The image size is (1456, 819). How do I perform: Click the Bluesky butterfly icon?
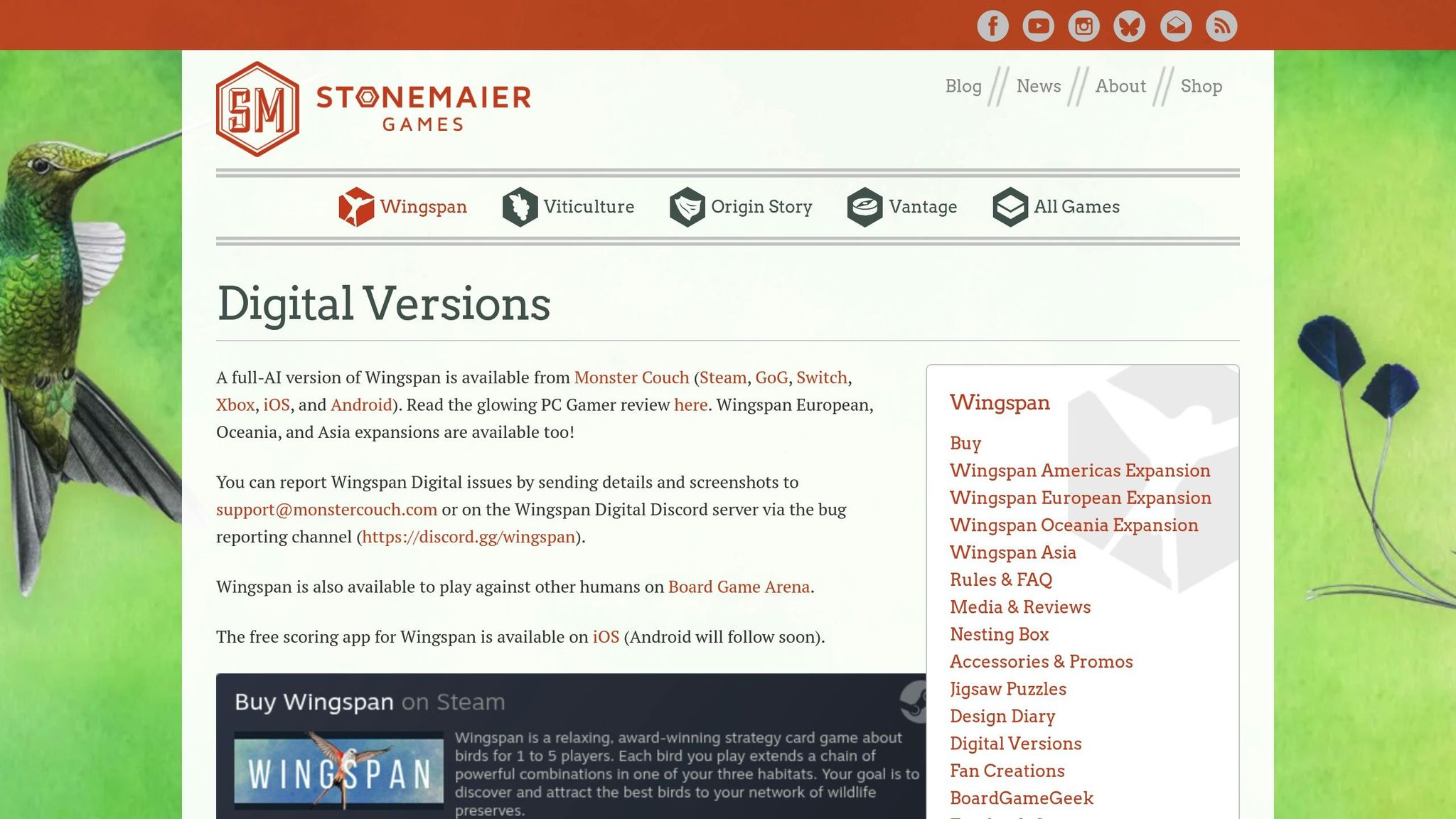pyautogui.click(x=1130, y=27)
